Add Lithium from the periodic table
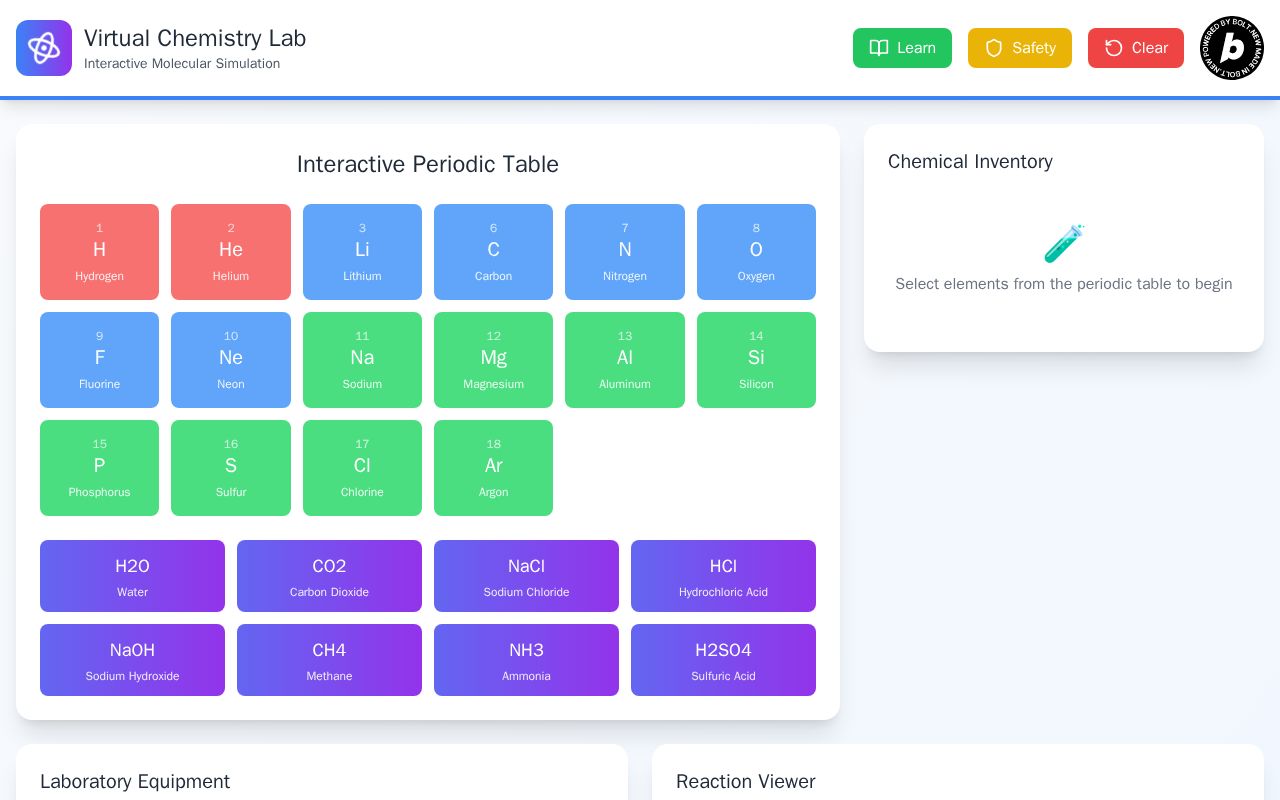Viewport: 1280px width, 800px height. [362, 252]
